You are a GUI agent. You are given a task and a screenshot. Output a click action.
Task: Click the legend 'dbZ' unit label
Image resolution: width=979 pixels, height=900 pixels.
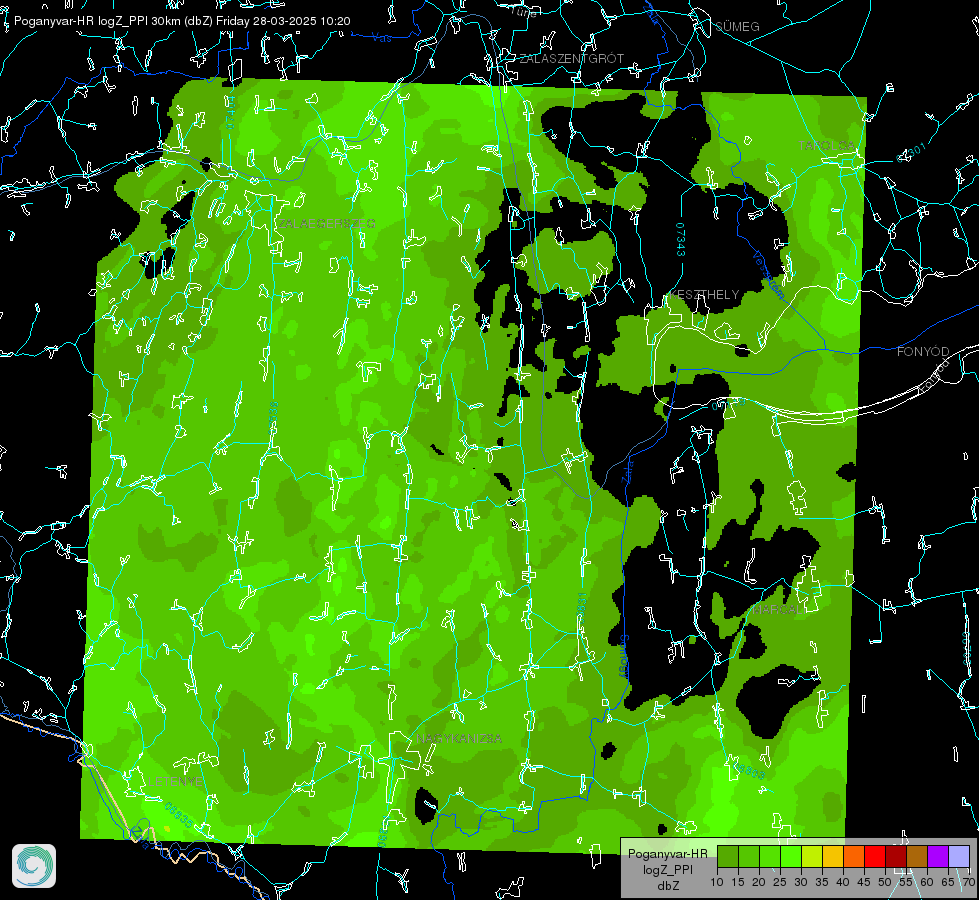pos(667,886)
